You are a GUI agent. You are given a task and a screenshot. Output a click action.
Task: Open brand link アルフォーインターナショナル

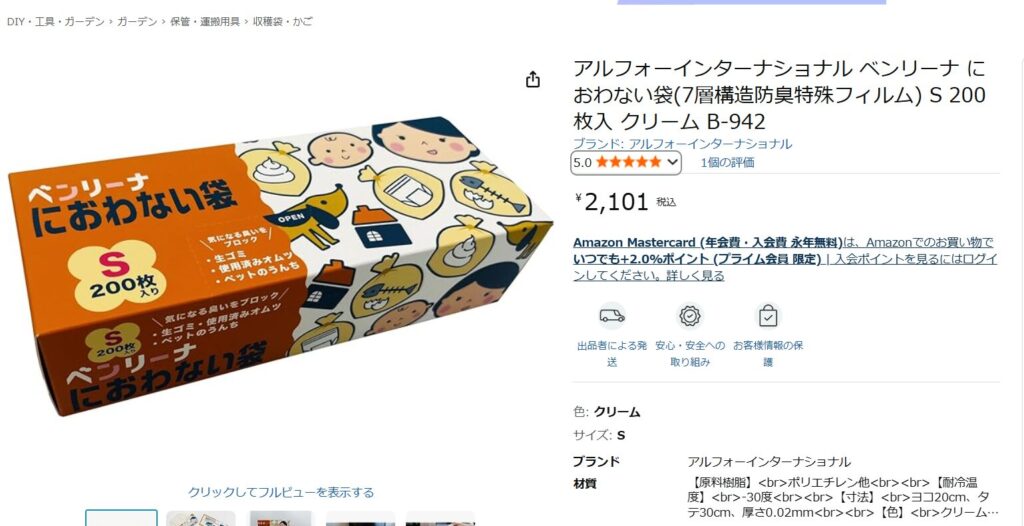point(682,144)
